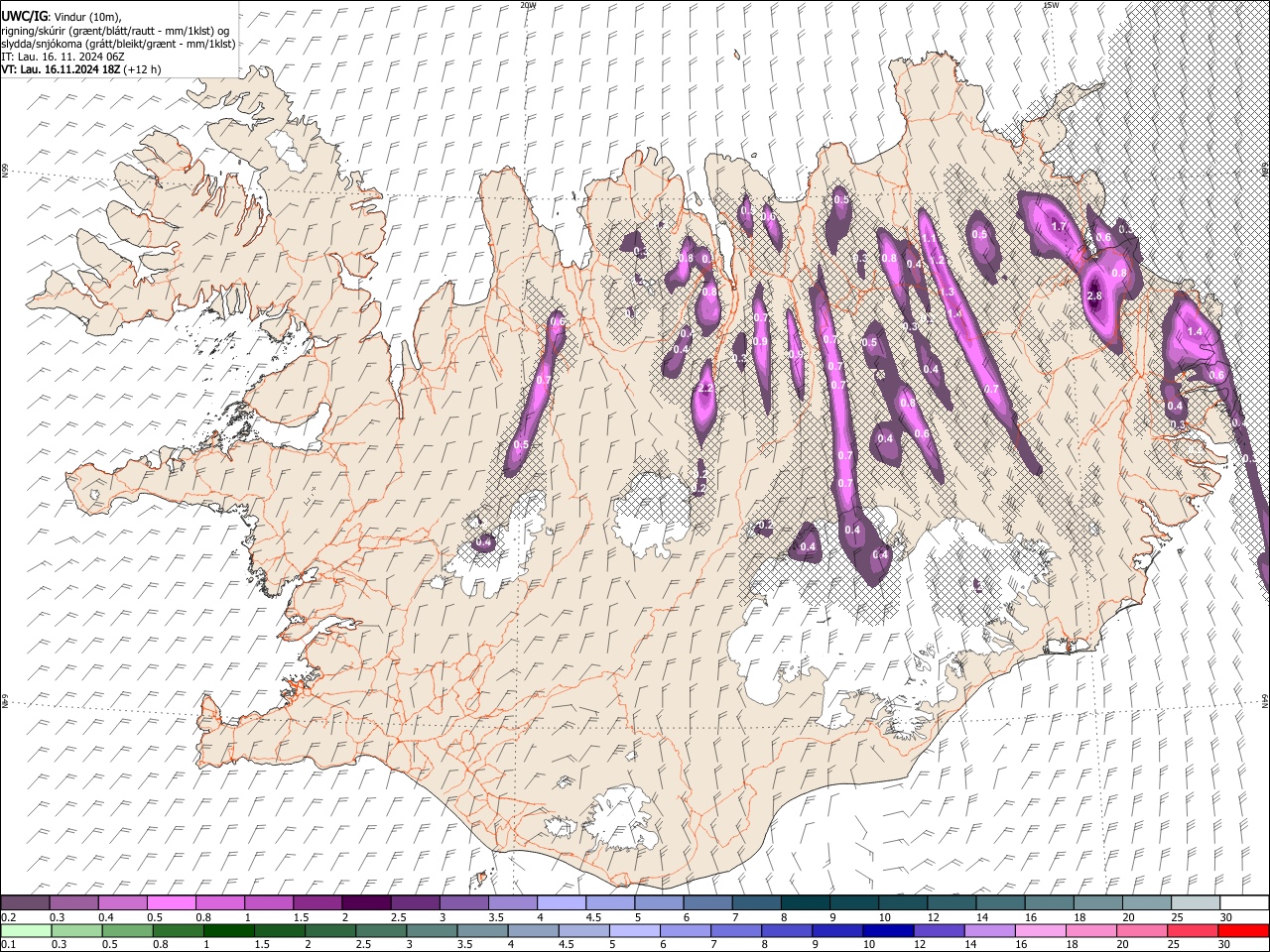Click the '0.2' label in upper legend row
This screenshot has height=952, width=1270.
pos(7,917)
